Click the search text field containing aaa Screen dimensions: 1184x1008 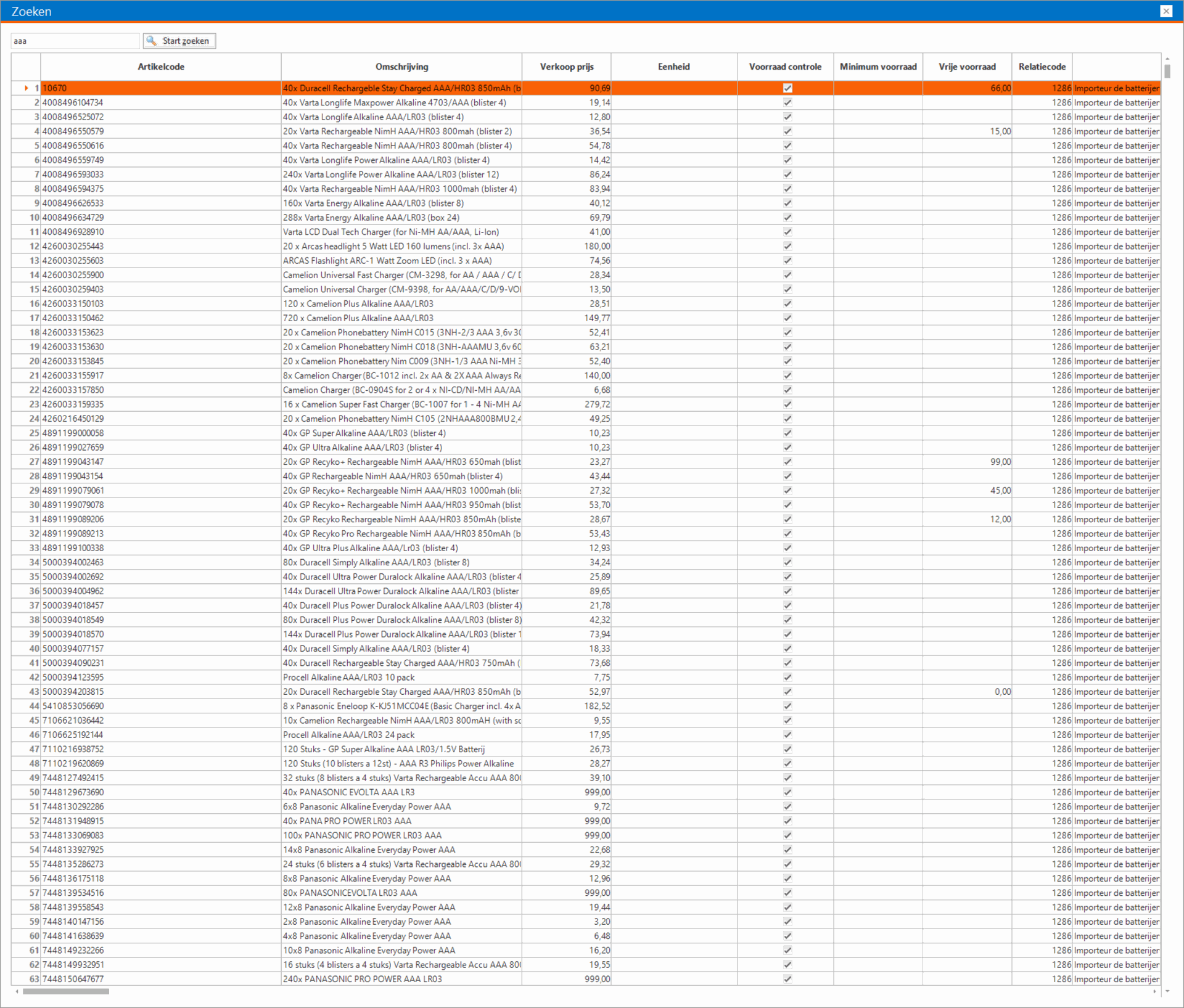pyautogui.click(x=75, y=41)
